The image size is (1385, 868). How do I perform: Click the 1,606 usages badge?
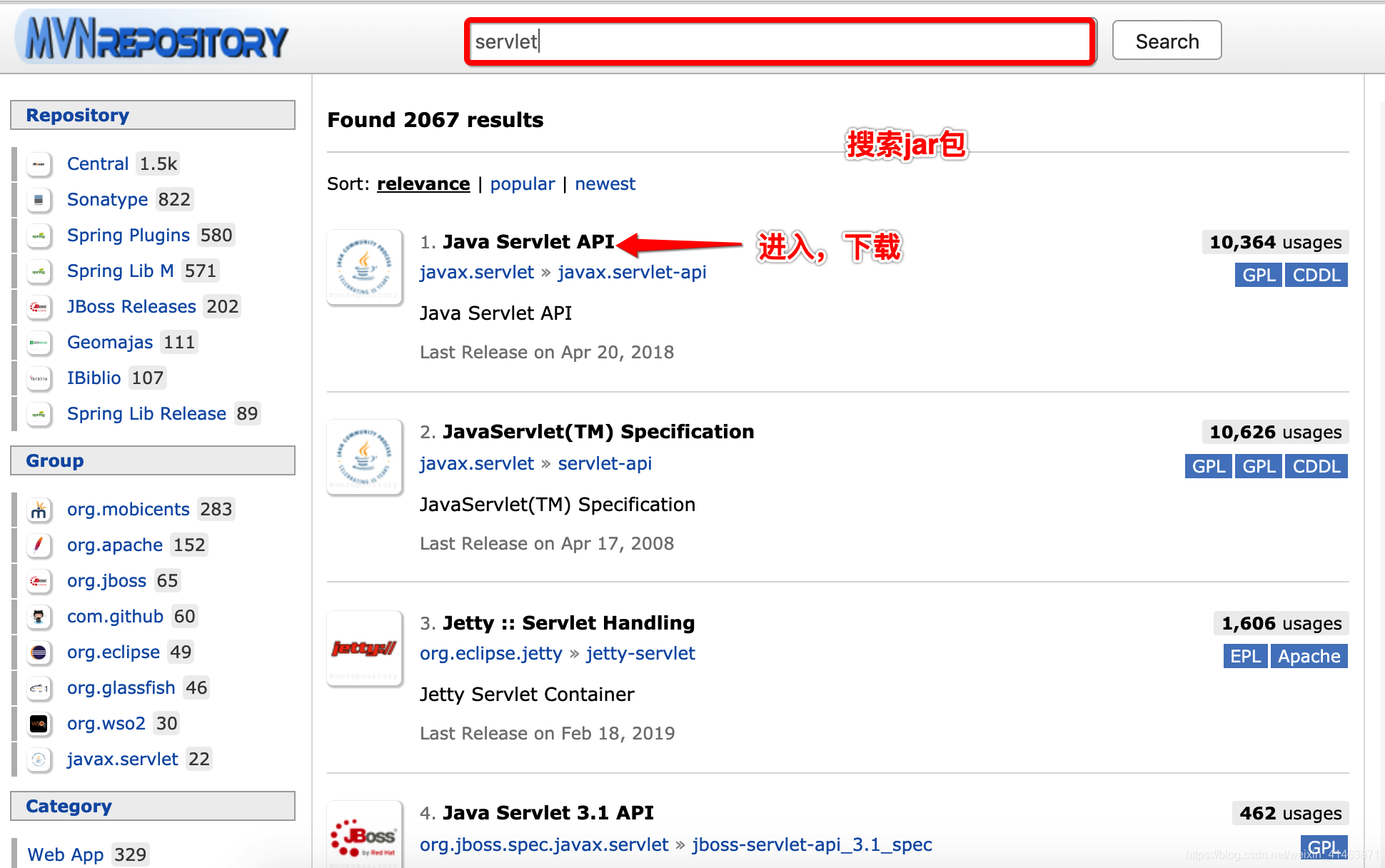[1281, 624]
